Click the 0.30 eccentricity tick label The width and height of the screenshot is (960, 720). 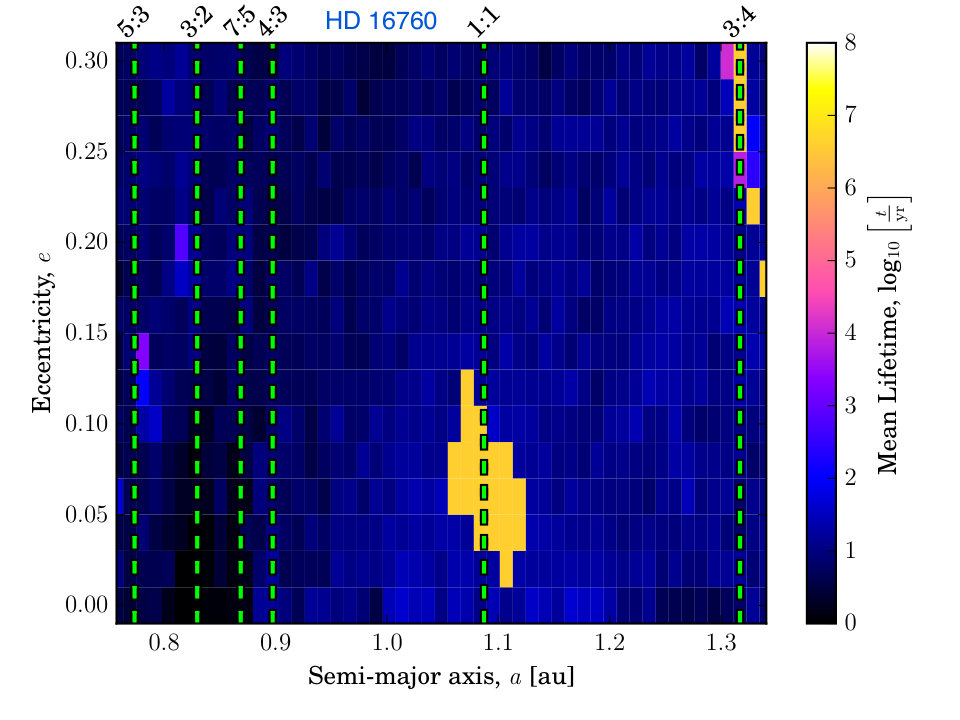(86, 61)
